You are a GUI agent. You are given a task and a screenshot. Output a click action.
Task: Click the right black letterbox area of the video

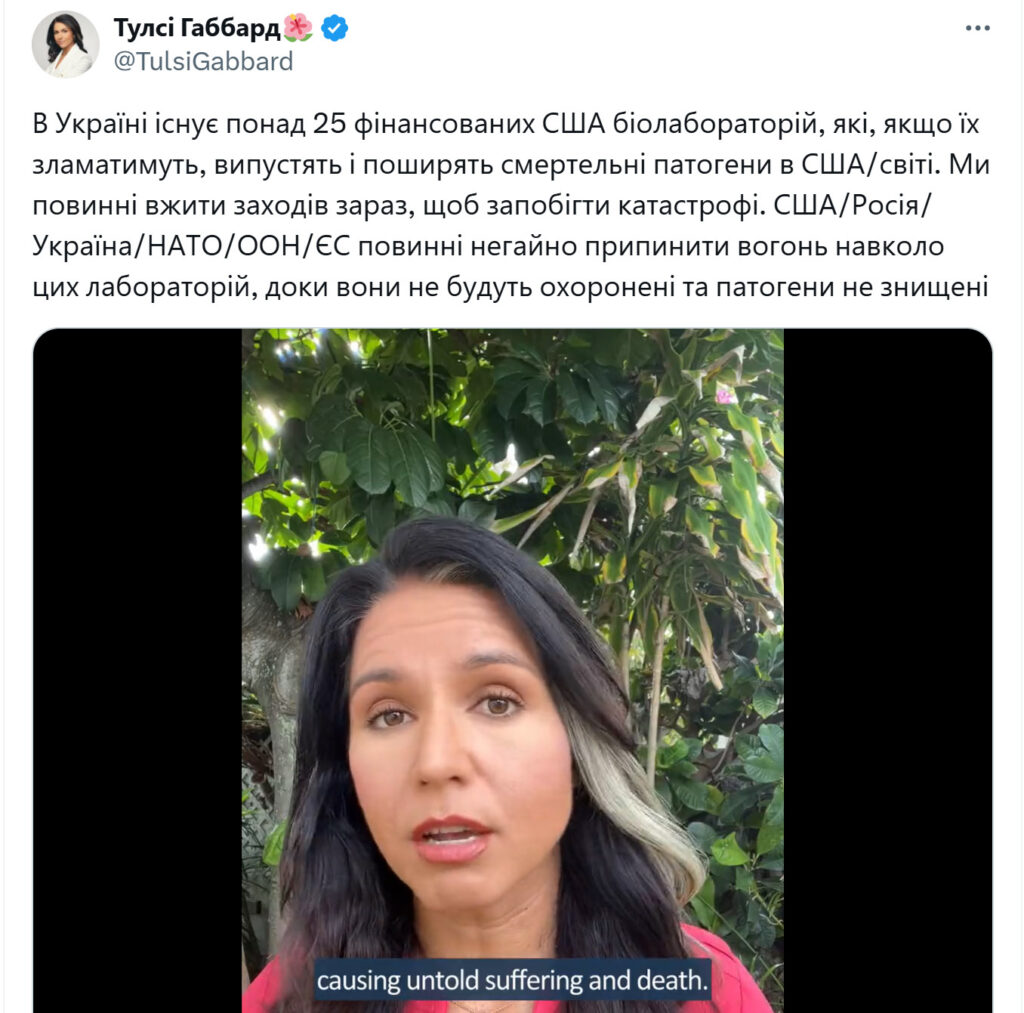point(888,671)
